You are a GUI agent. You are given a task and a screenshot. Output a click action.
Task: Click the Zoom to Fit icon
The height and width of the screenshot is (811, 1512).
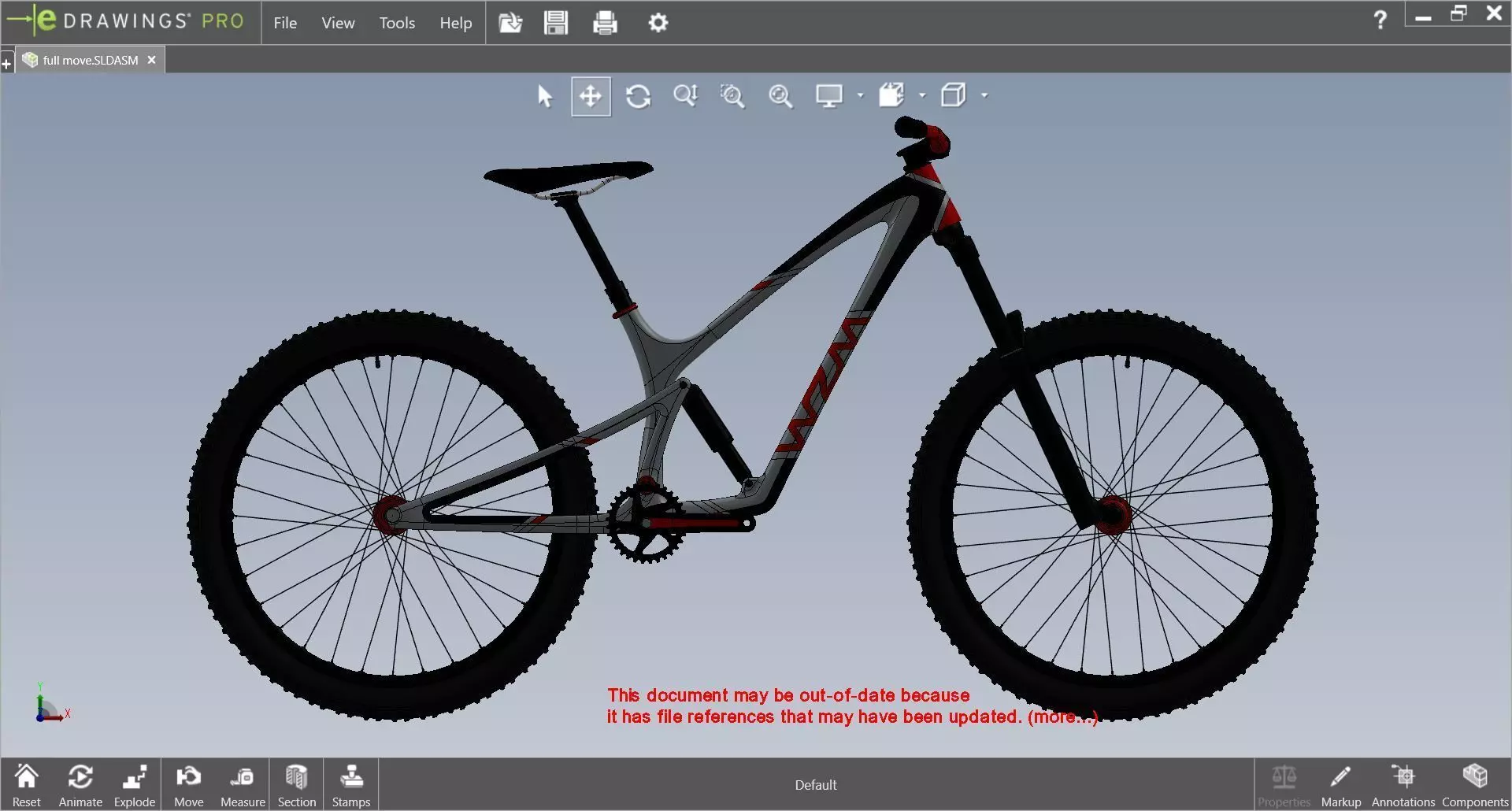(x=780, y=96)
